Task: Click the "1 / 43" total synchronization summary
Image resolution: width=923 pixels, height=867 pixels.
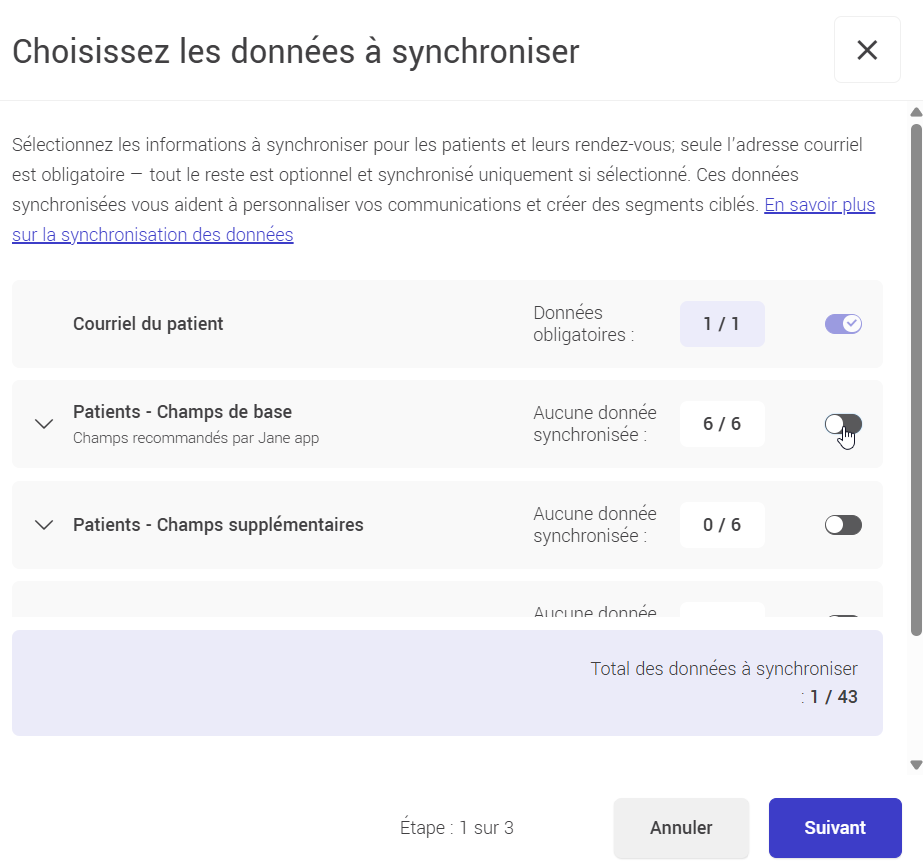Action: tap(831, 696)
